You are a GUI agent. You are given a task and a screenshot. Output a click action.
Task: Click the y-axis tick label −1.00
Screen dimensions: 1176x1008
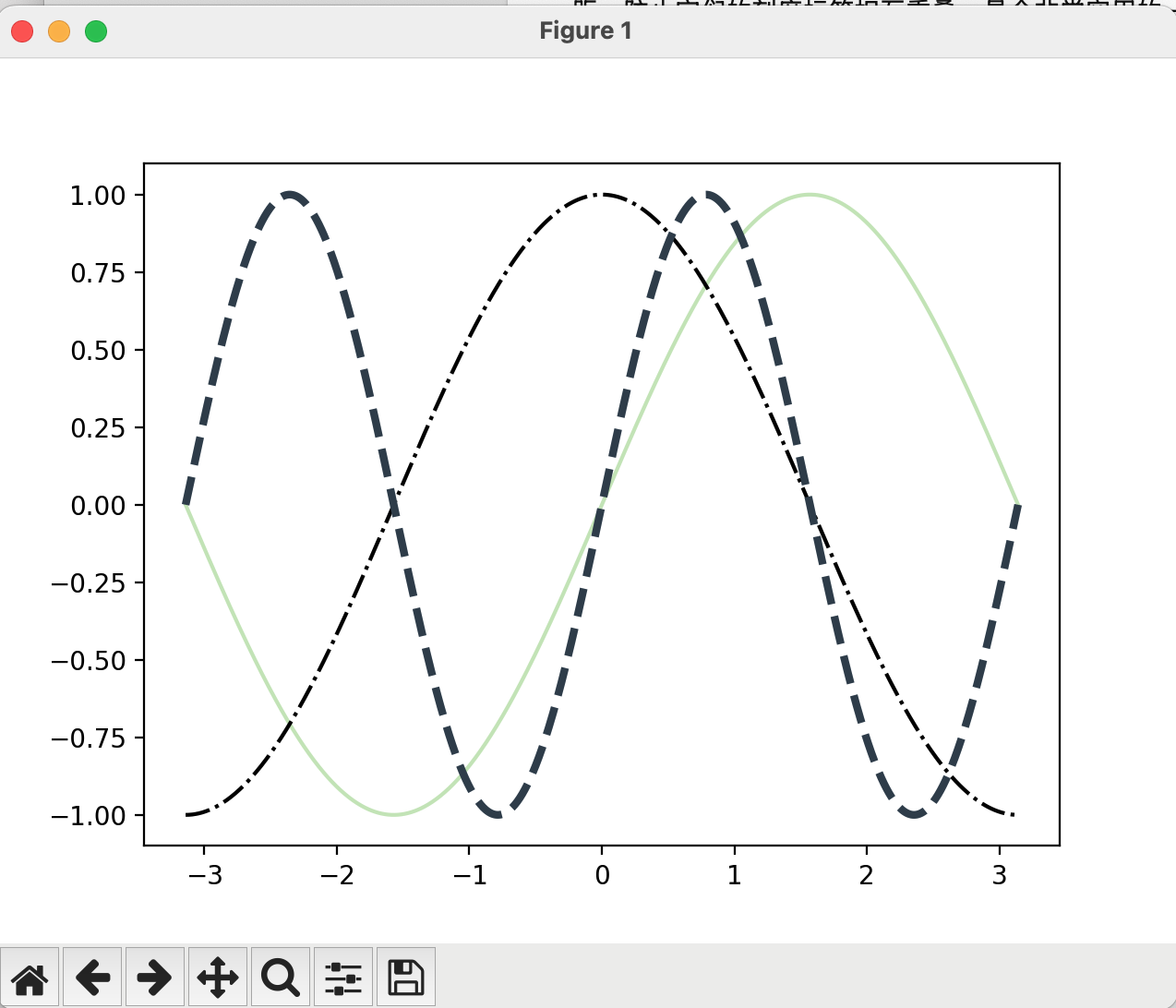(89, 816)
